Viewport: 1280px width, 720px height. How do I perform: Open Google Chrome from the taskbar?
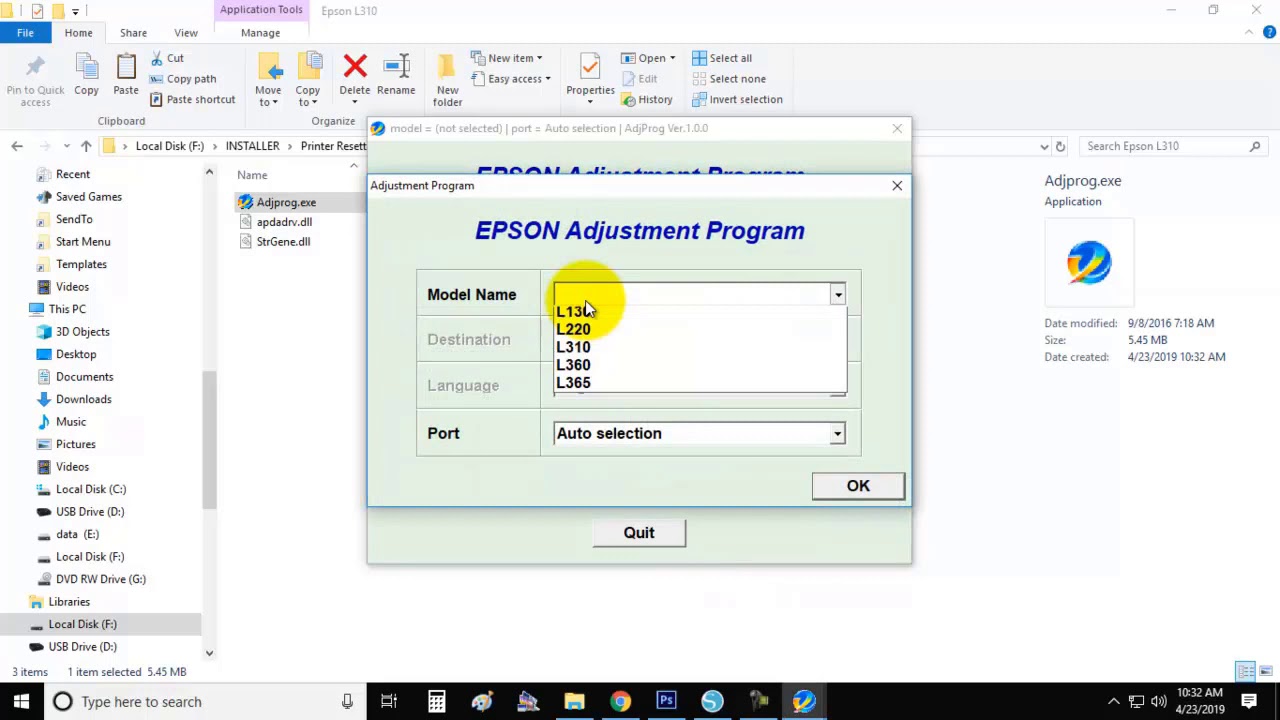pyautogui.click(x=620, y=701)
